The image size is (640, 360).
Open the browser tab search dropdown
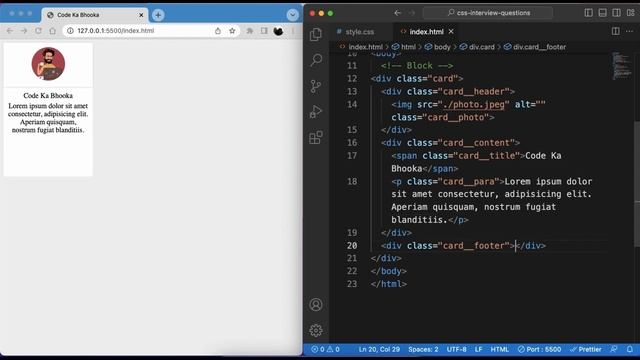(x=292, y=15)
